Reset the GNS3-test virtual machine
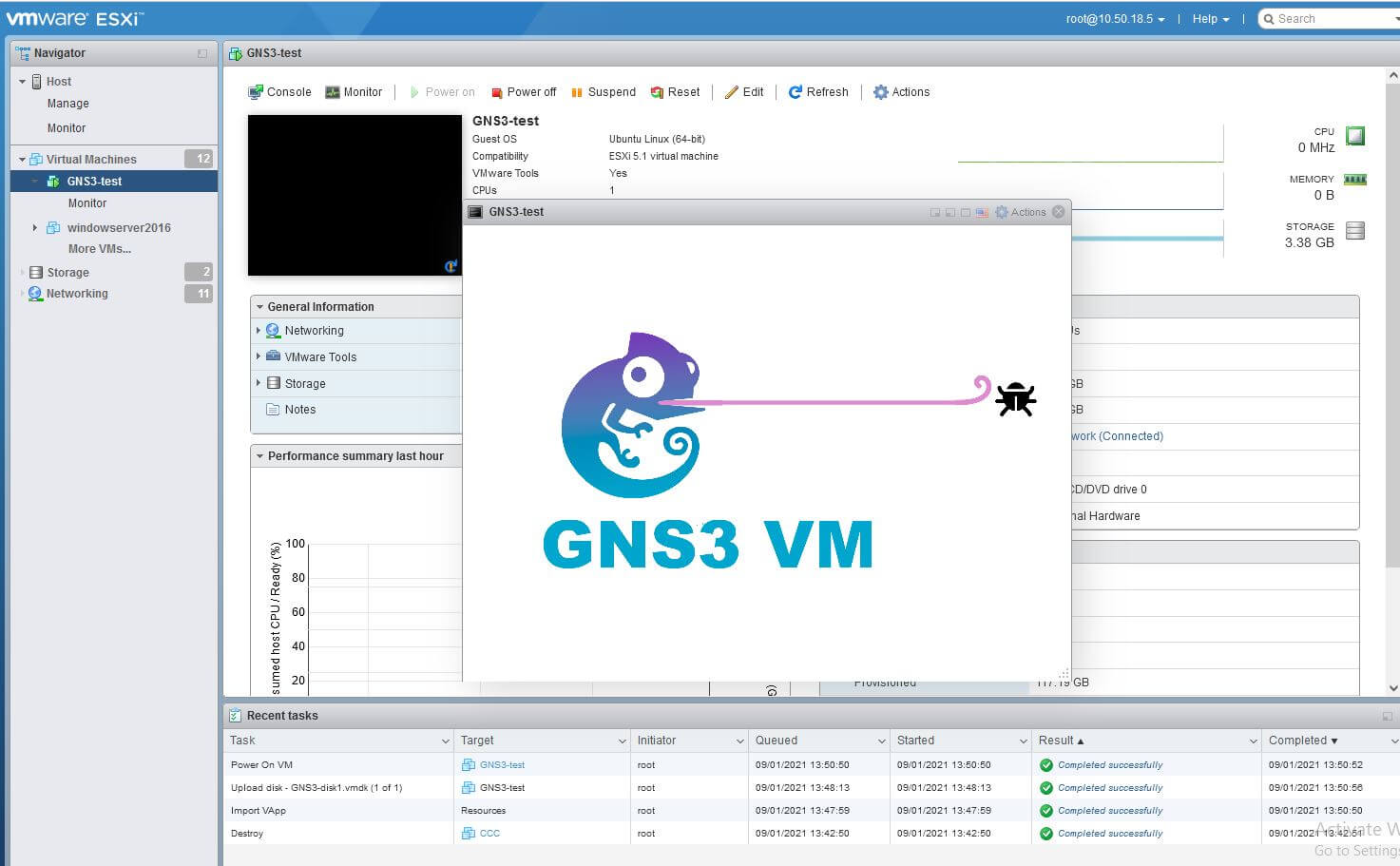 pyautogui.click(x=675, y=91)
